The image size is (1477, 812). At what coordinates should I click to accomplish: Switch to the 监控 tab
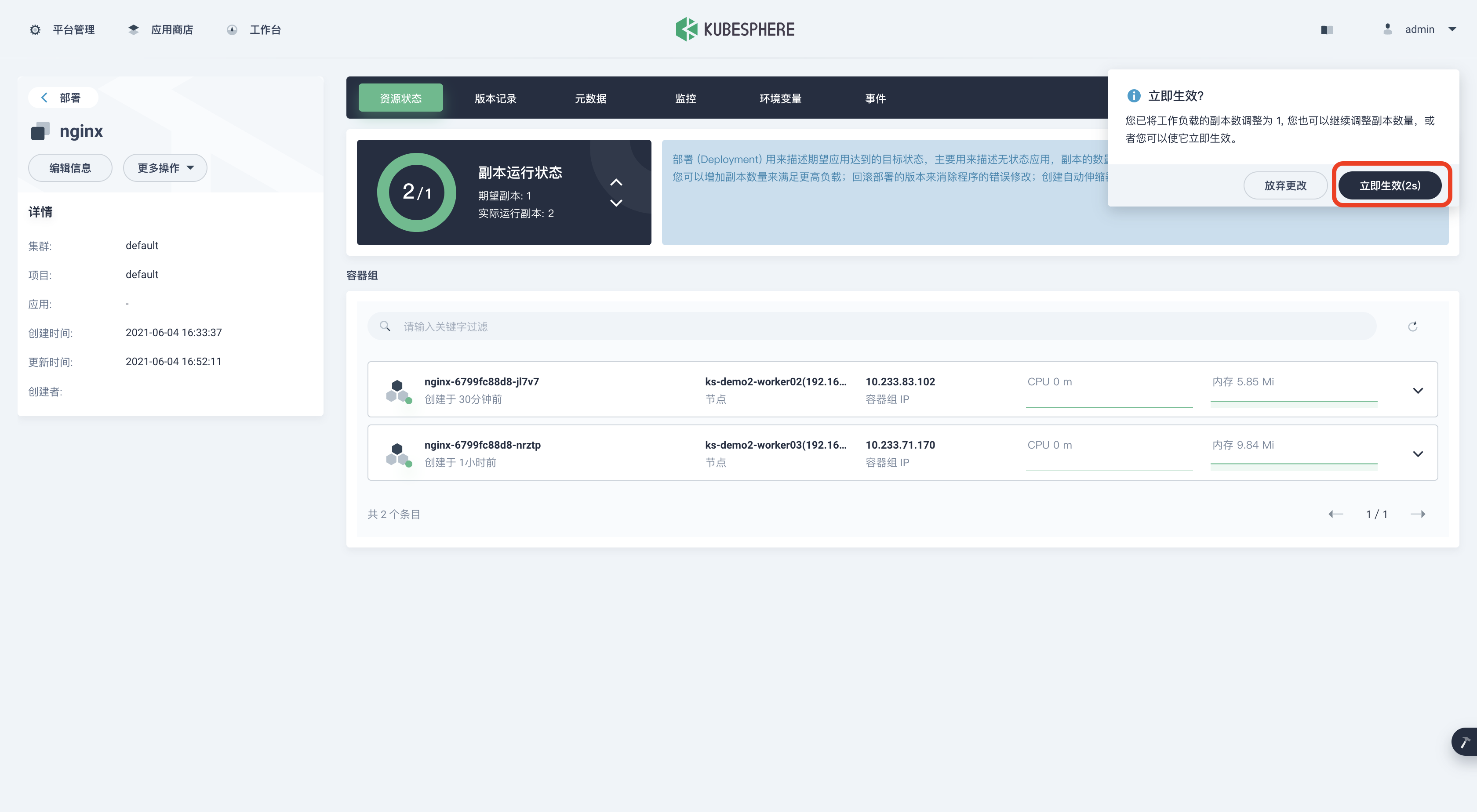pyautogui.click(x=685, y=98)
